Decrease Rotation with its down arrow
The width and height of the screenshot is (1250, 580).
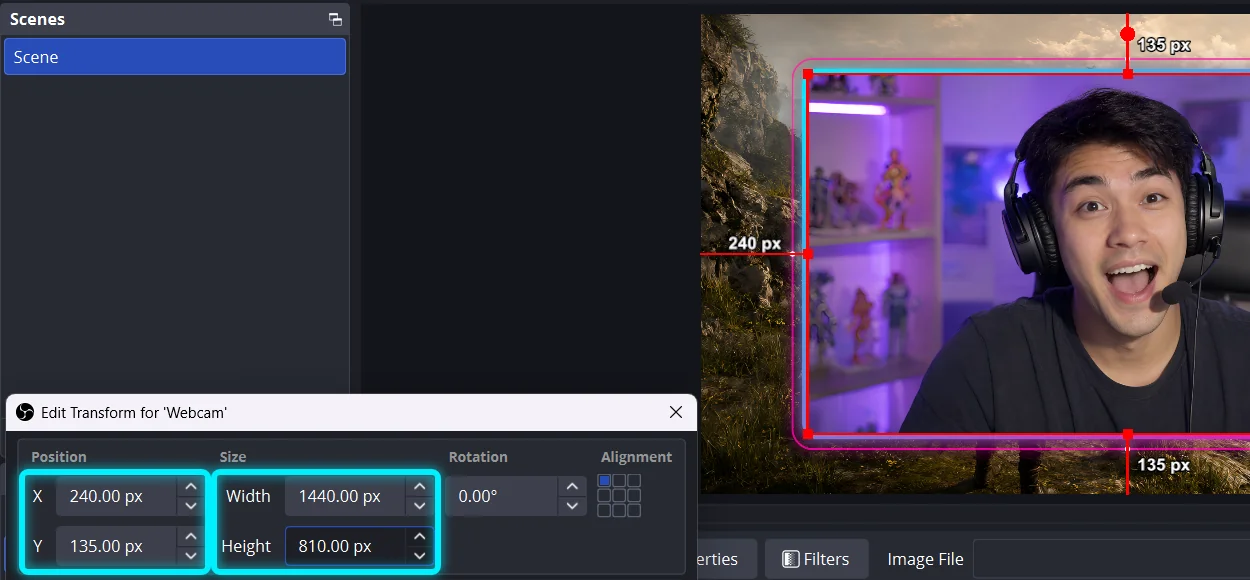[571, 505]
